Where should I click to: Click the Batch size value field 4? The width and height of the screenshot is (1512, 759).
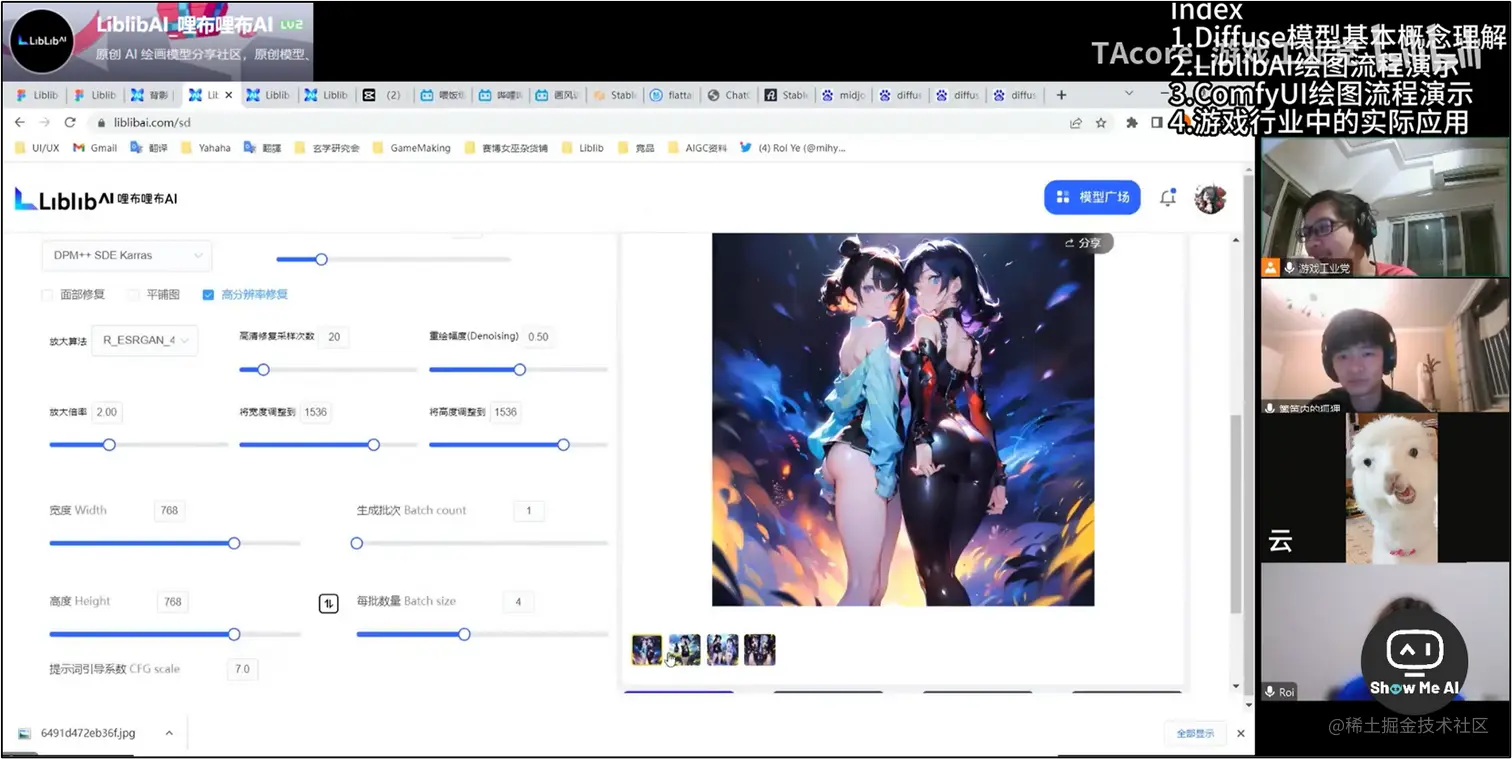pos(518,602)
